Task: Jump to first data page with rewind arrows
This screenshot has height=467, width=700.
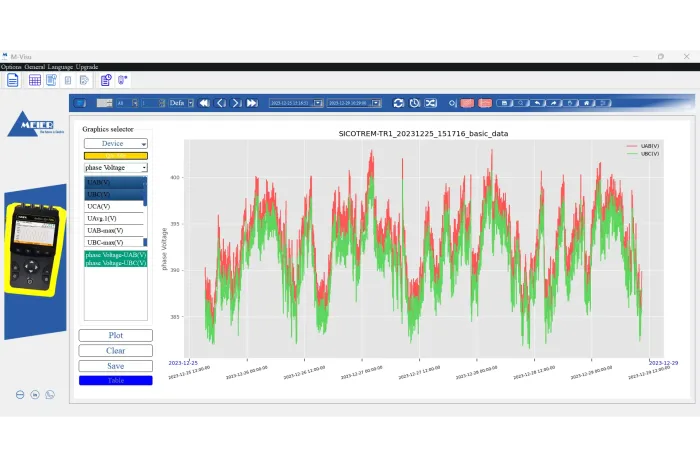Action: tap(204, 103)
